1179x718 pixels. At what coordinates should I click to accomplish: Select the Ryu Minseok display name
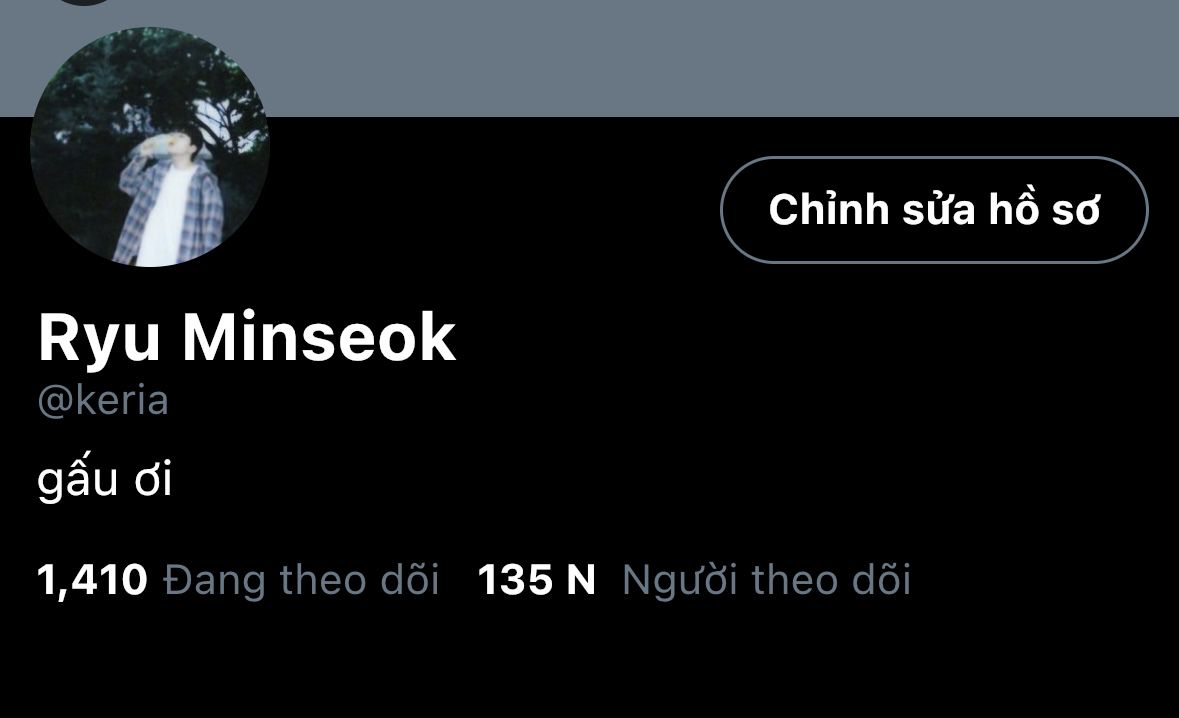(247, 339)
